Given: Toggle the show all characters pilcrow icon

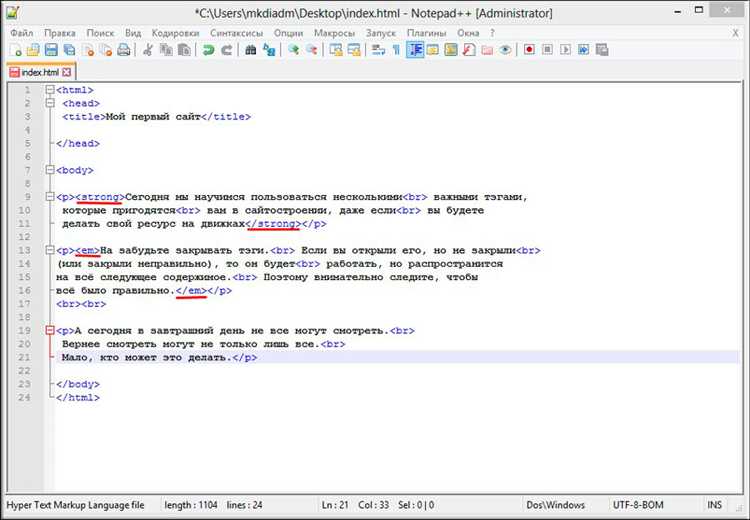Looking at the screenshot, I should coord(396,50).
